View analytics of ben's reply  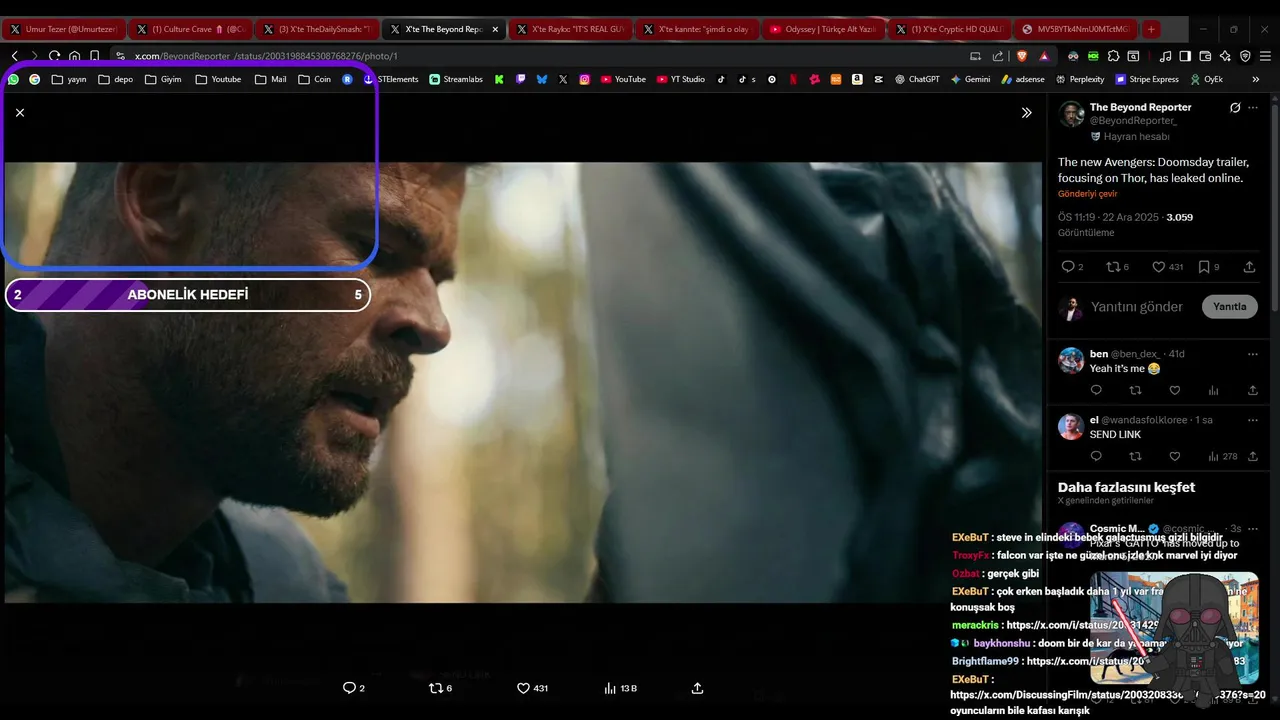click(1214, 390)
